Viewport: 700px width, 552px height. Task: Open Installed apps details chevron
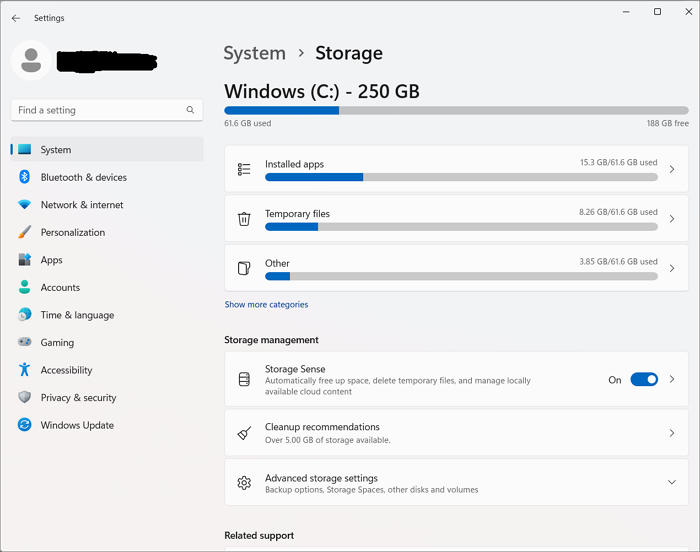pos(671,170)
